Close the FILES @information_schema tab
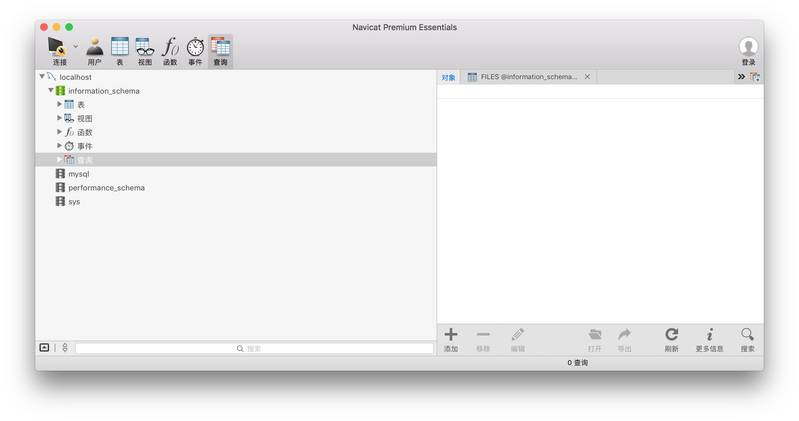This screenshot has width=799, height=421. click(x=587, y=77)
